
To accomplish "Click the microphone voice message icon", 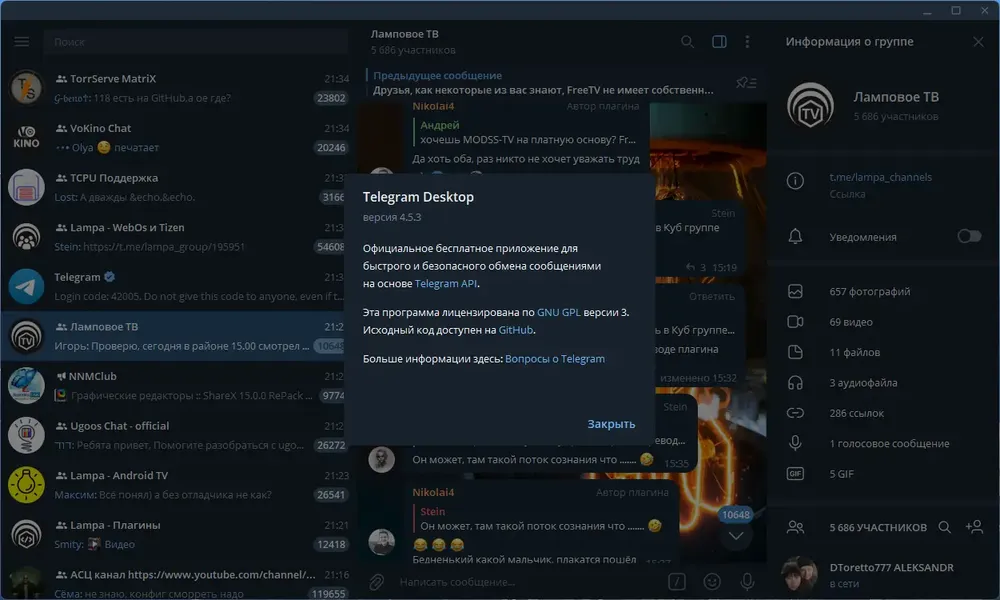I will coord(747,582).
